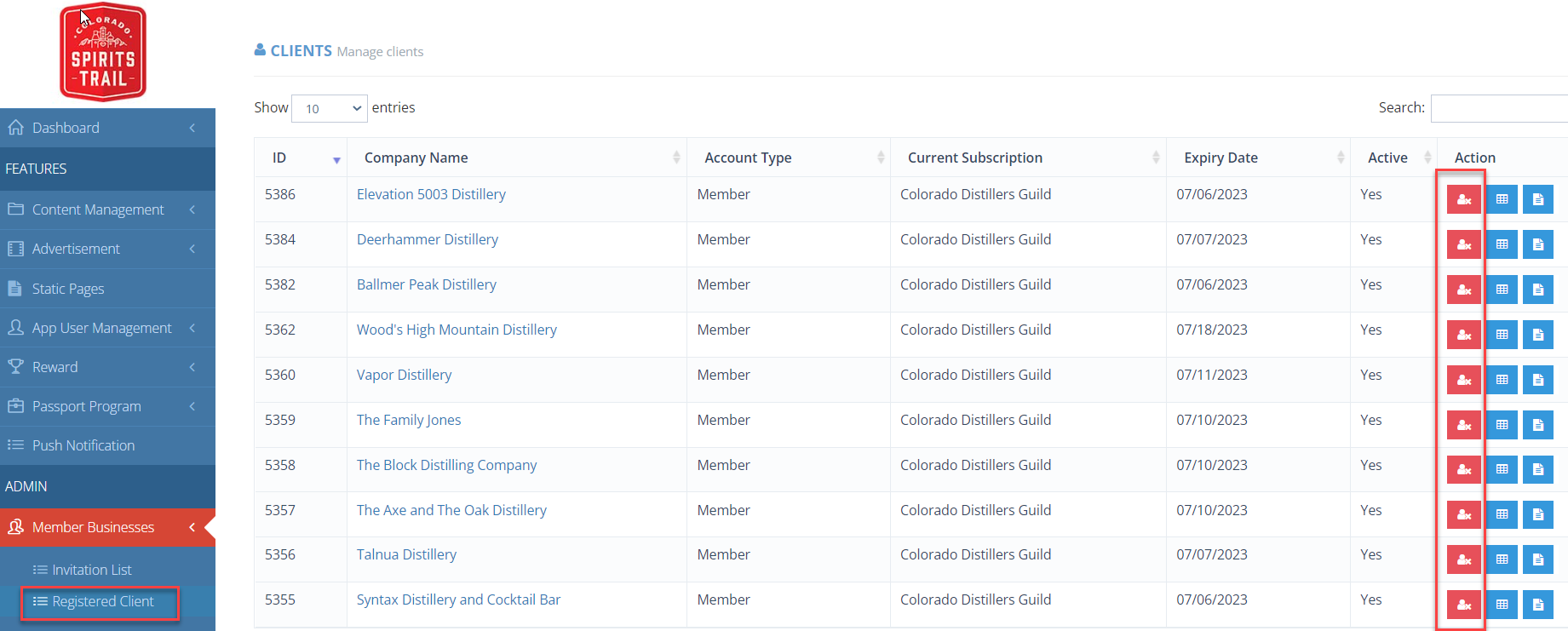Viewport: 1568px width, 631px height.
Task: Expand the App User Management chevron
Action: tap(192, 328)
